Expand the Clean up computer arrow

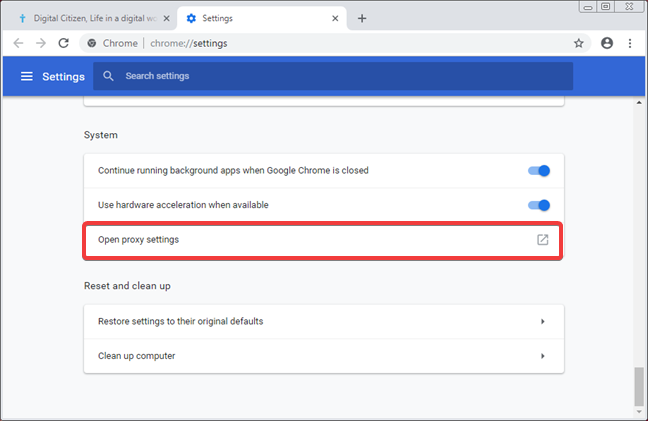tap(543, 356)
